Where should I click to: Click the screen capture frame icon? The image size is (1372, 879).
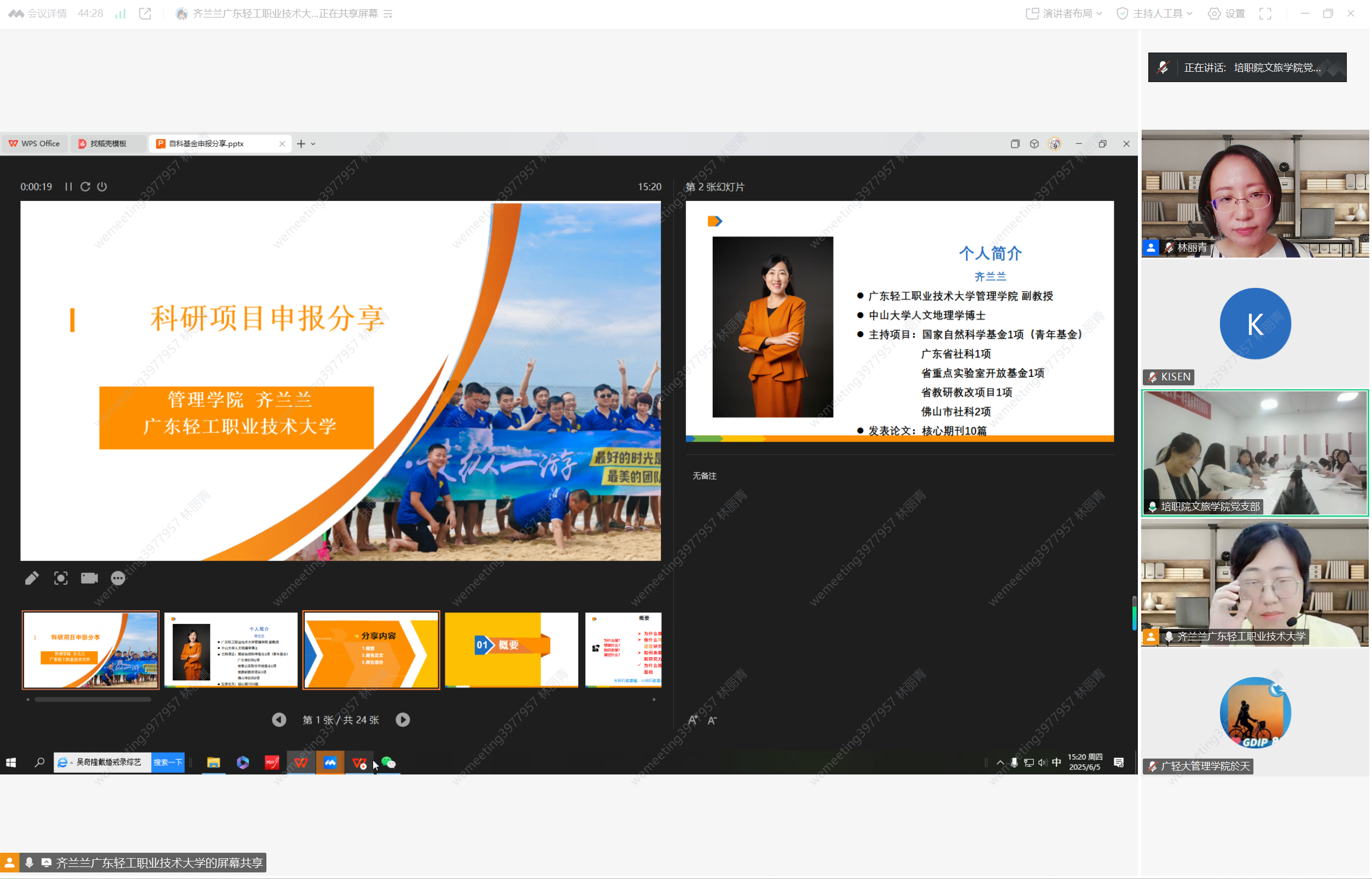61,578
